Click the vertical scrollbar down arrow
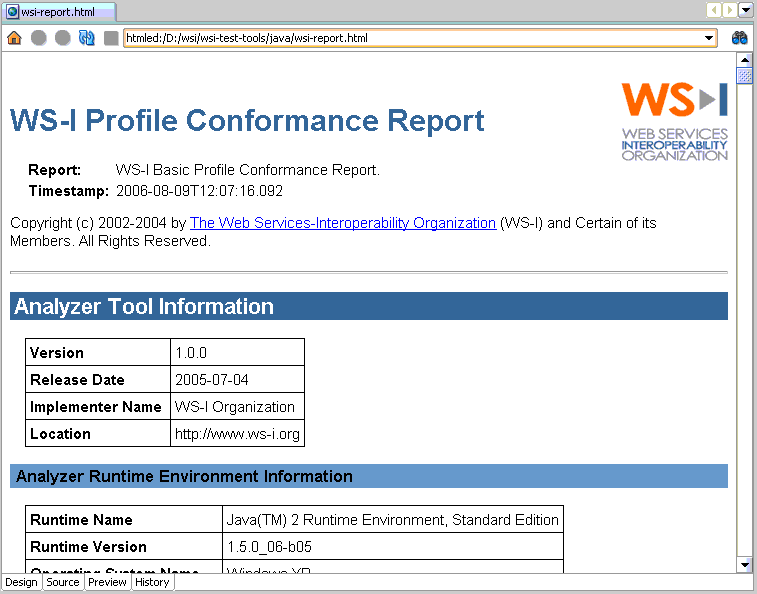The image size is (757, 594). (744, 565)
